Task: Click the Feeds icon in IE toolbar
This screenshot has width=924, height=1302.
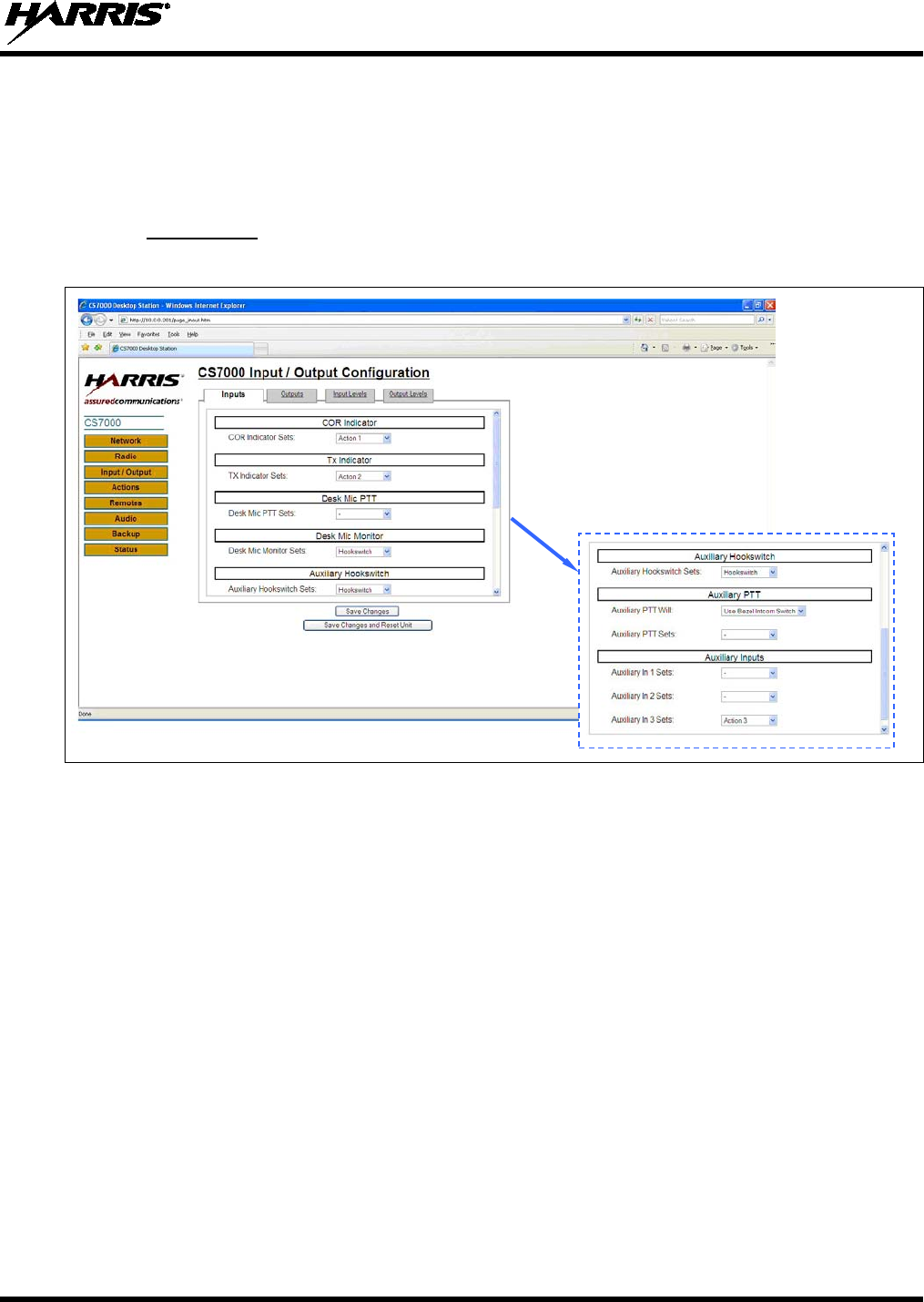Action: 665,348
